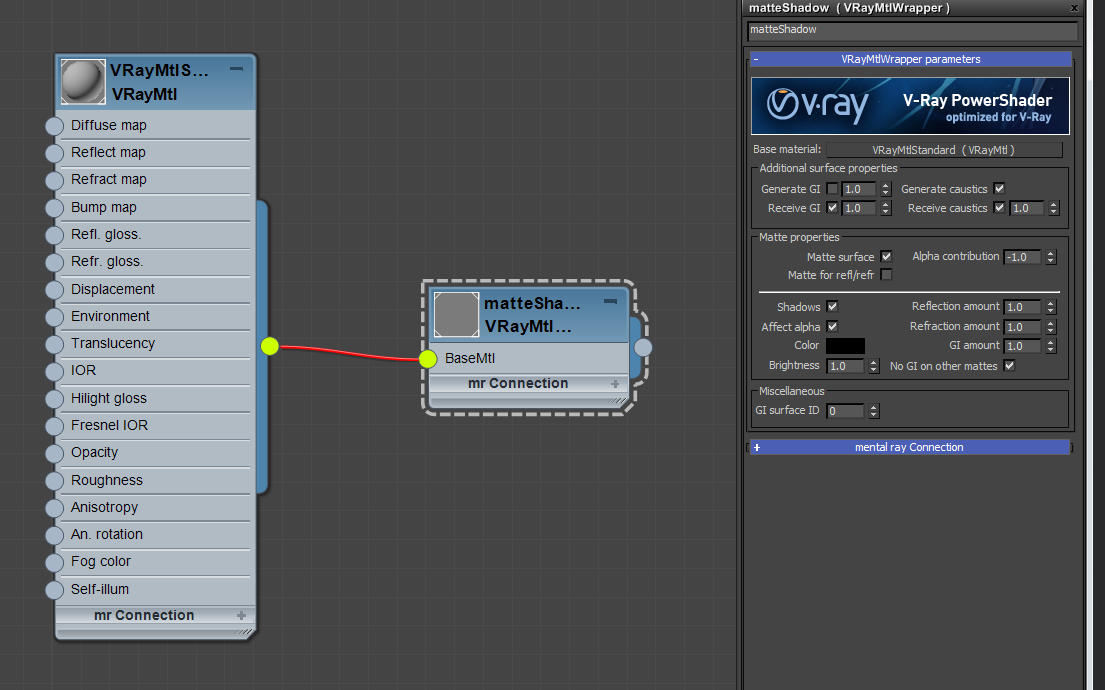Click the Receive caustics spinner arrows
Screen dimensions: 1105x690
1054,209
